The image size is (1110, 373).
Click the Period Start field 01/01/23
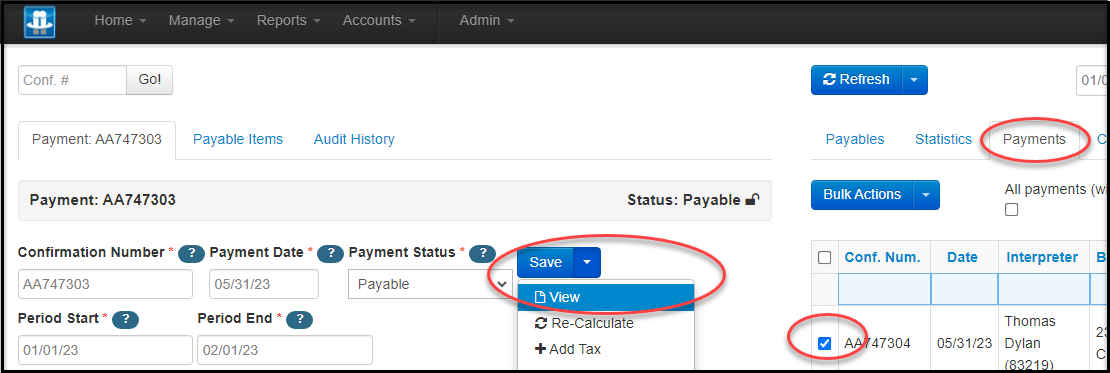click(x=105, y=350)
